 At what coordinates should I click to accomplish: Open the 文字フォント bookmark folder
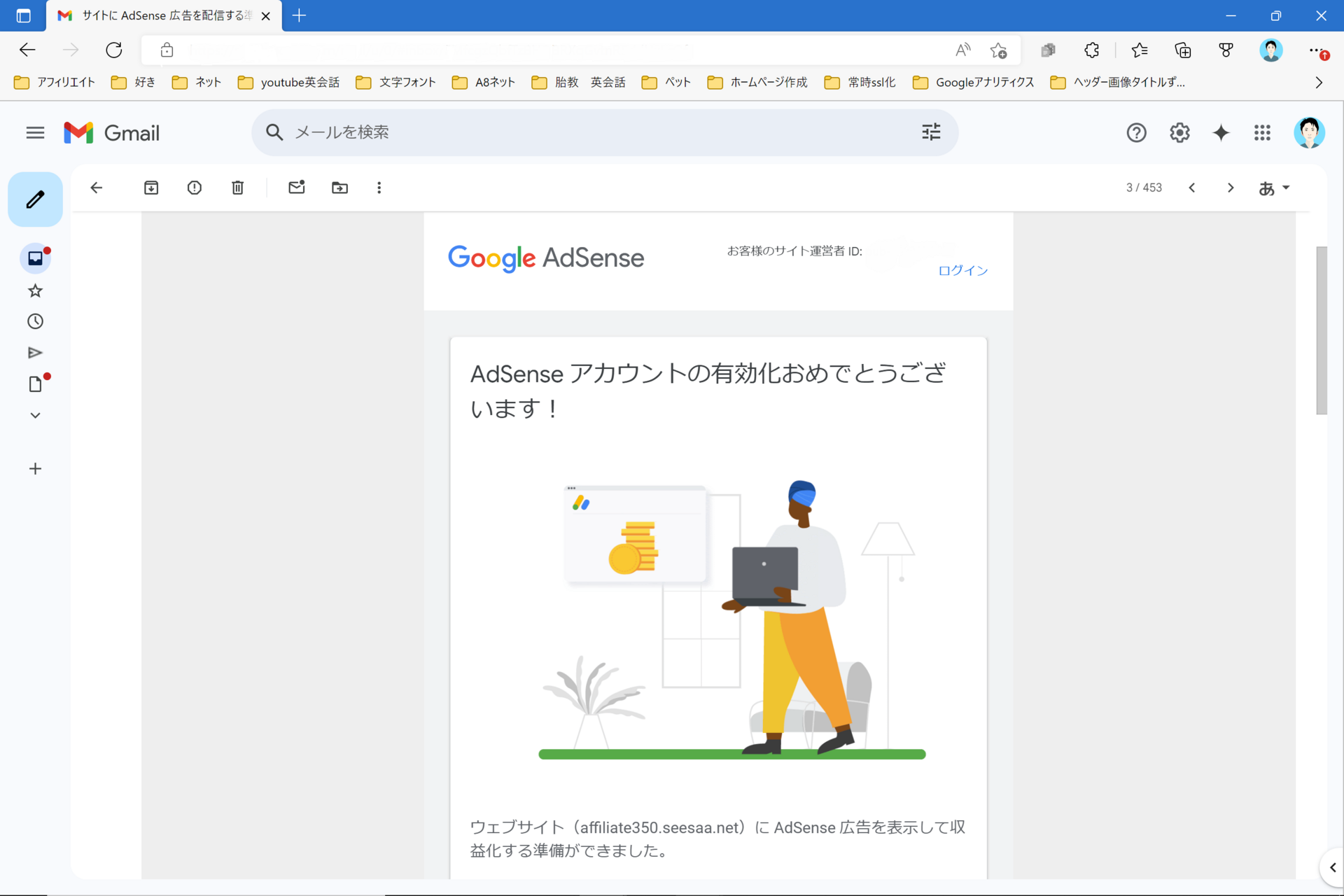[395, 82]
